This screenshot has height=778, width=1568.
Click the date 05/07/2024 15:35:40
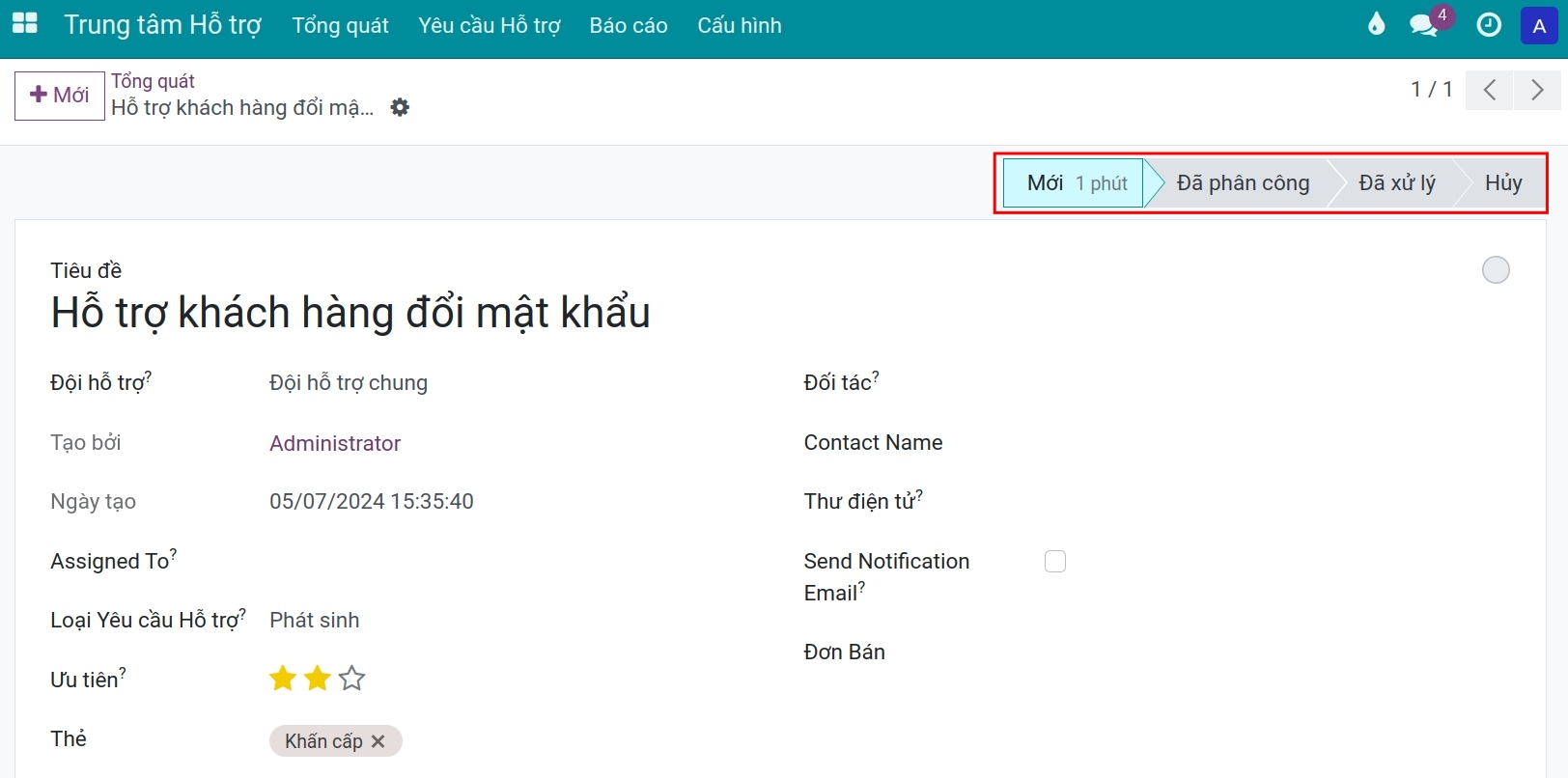372,502
